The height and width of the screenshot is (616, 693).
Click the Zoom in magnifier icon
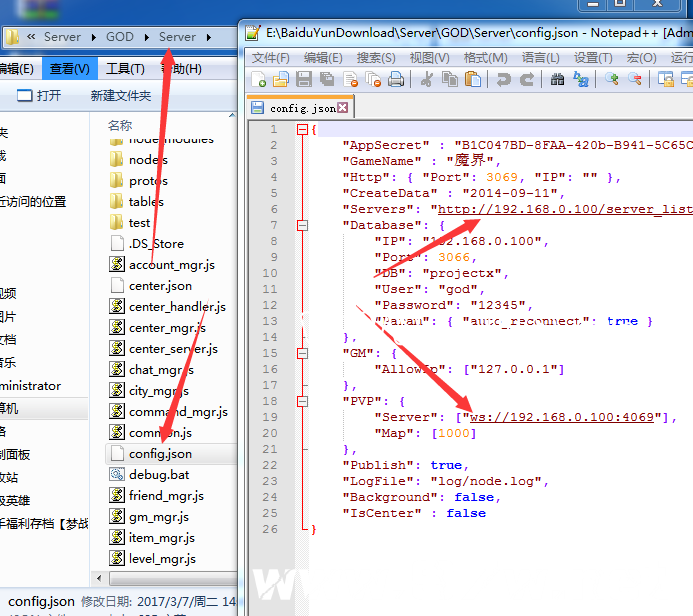tap(612, 80)
